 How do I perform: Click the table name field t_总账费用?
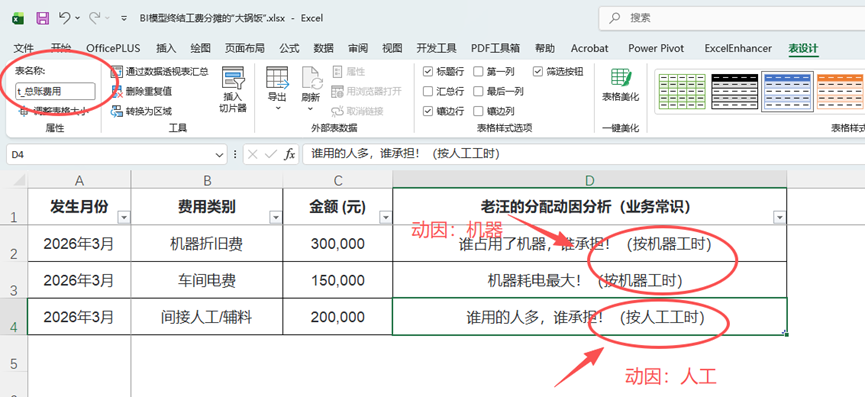point(55,92)
